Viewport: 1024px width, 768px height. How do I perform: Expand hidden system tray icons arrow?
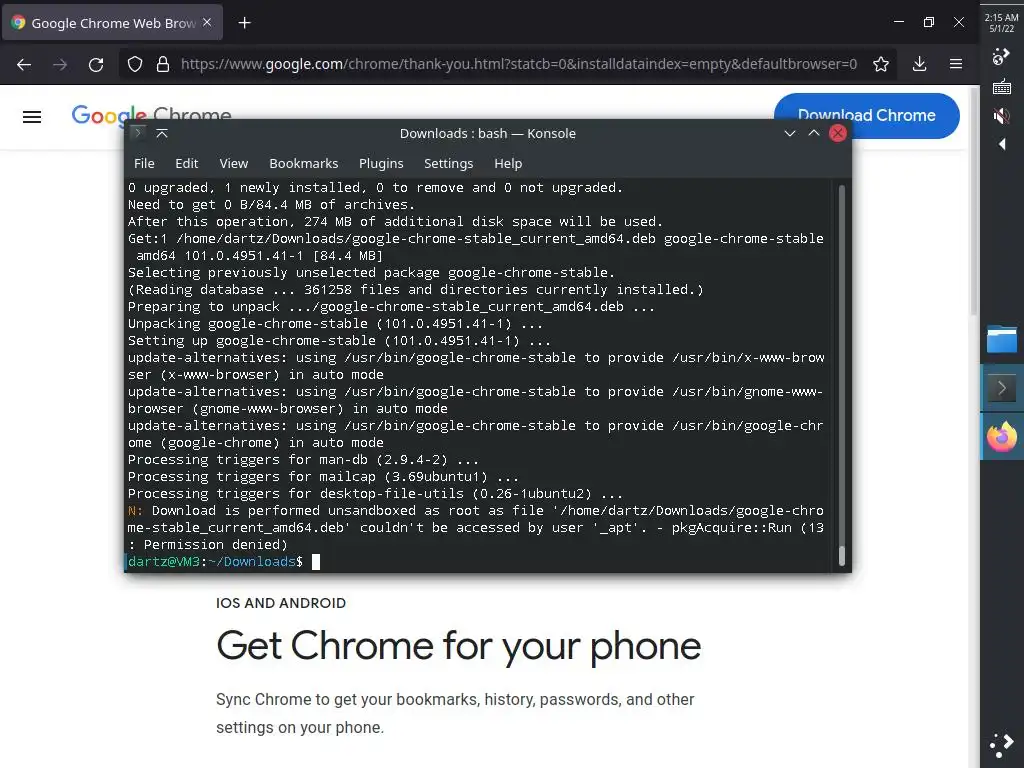pos(1002,144)
